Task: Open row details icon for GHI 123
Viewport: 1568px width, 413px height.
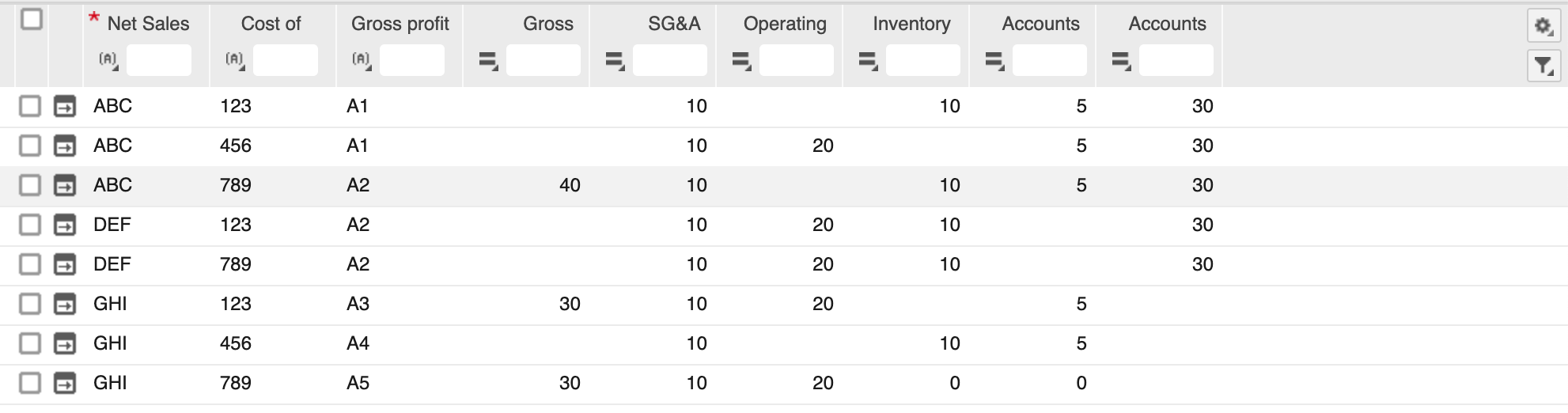Action: (x=65, y=304)
